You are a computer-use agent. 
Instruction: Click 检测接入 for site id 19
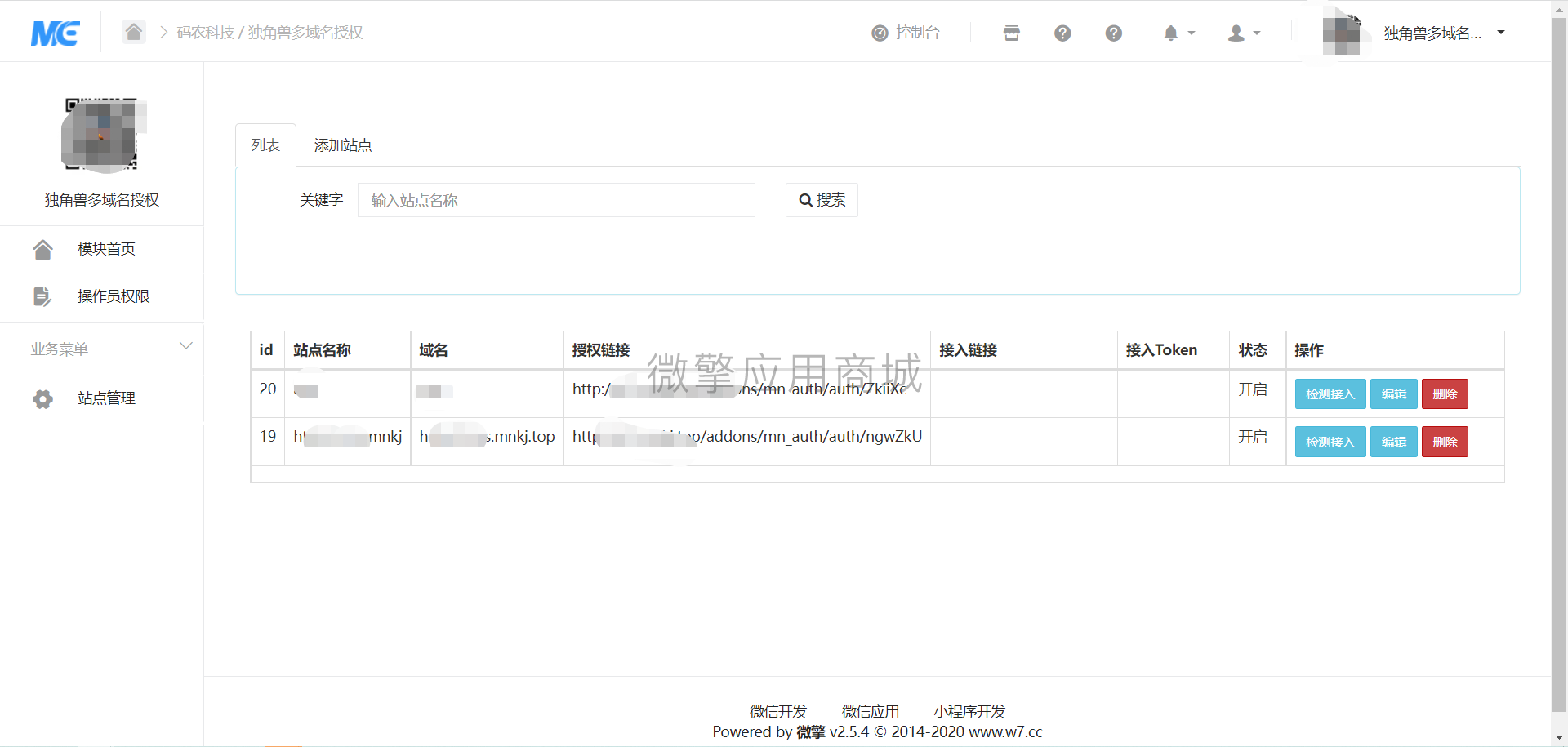click(1330, 442)
